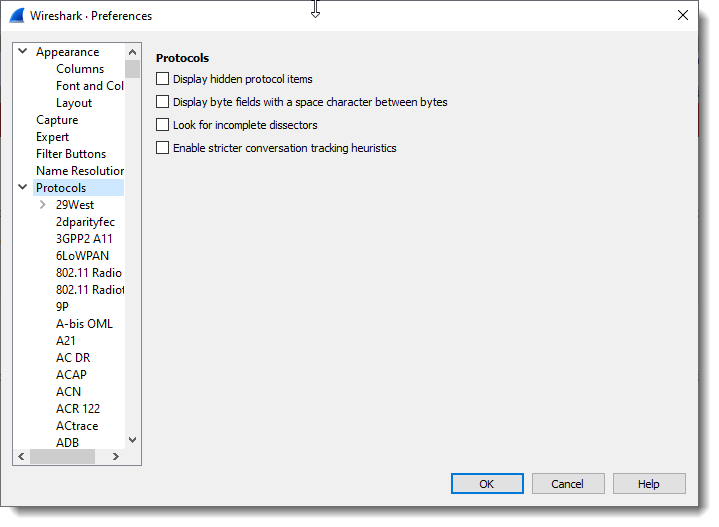Toggle byte fields space character checkbox

163,102
